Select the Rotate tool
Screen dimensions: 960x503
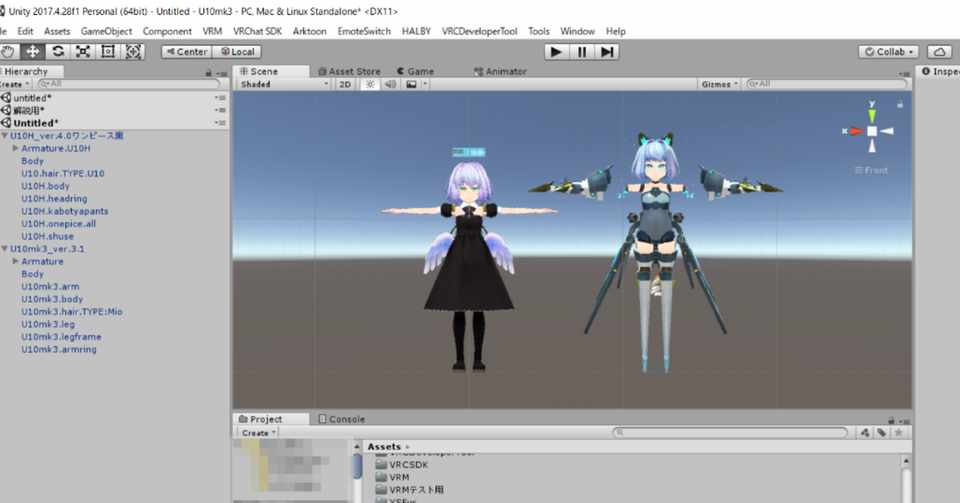tap(58, 52)
